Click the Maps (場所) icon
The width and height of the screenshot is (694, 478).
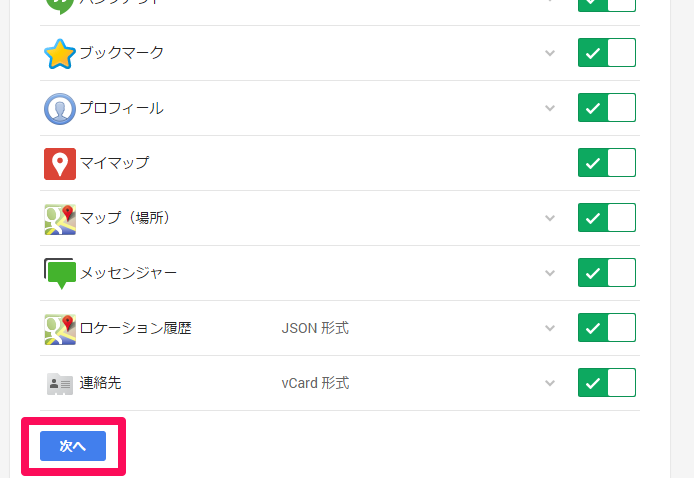[60, 218]
